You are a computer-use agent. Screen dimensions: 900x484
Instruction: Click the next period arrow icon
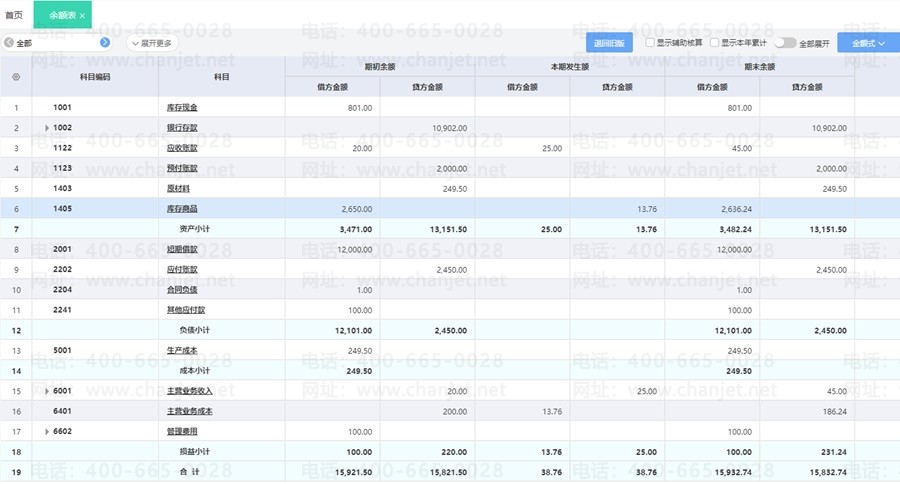pos(105,43)
